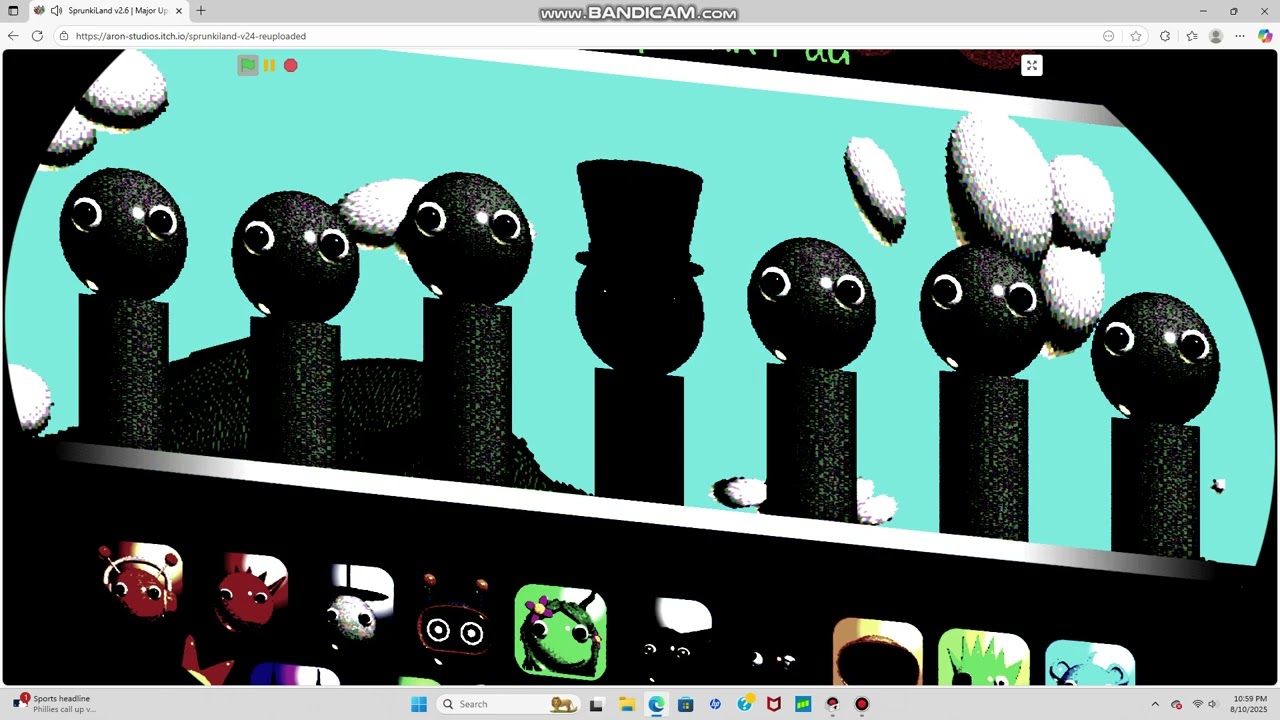Open a new browser tab

click(201, 11)
